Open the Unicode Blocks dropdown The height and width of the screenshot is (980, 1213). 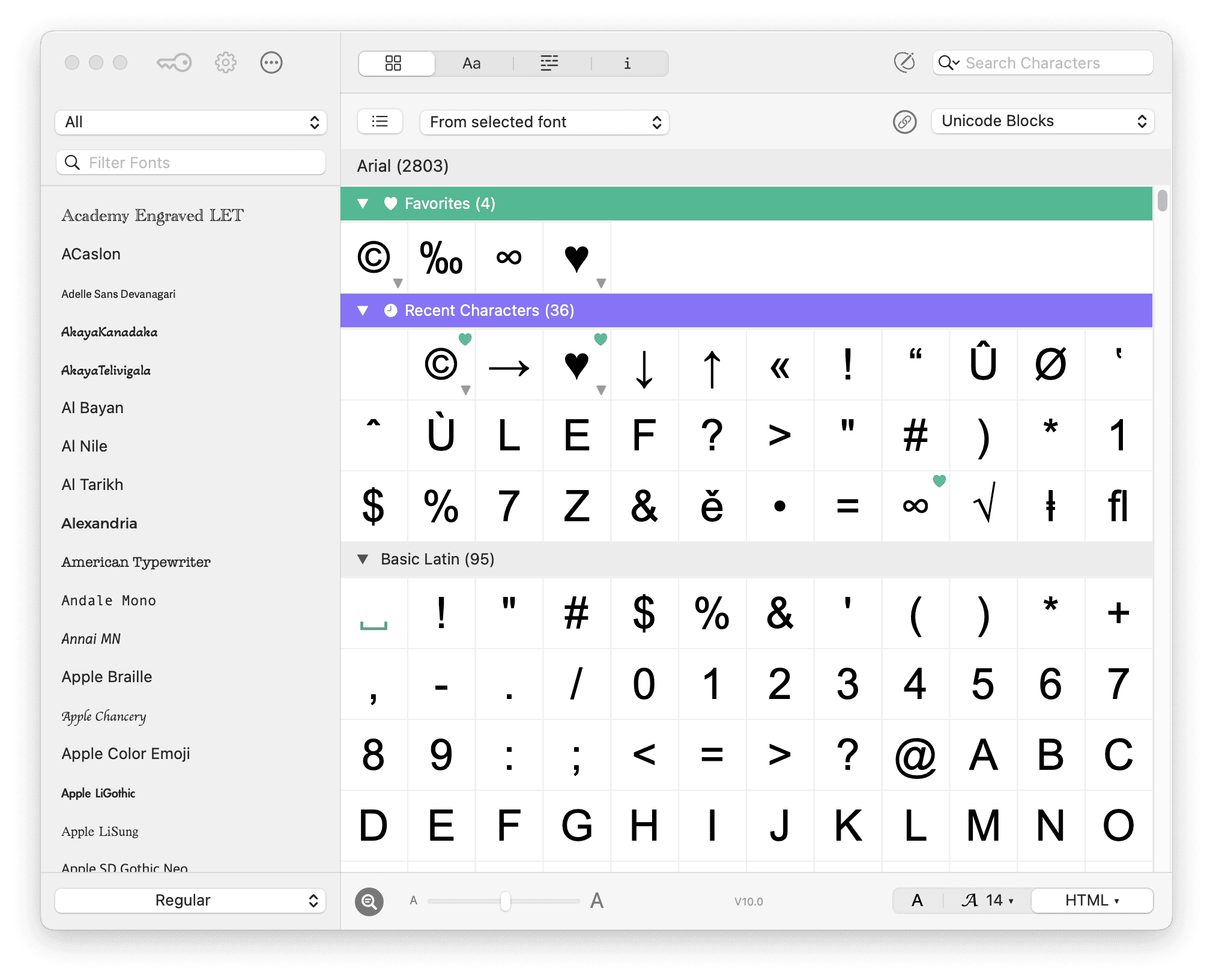tap(1042, 121)
